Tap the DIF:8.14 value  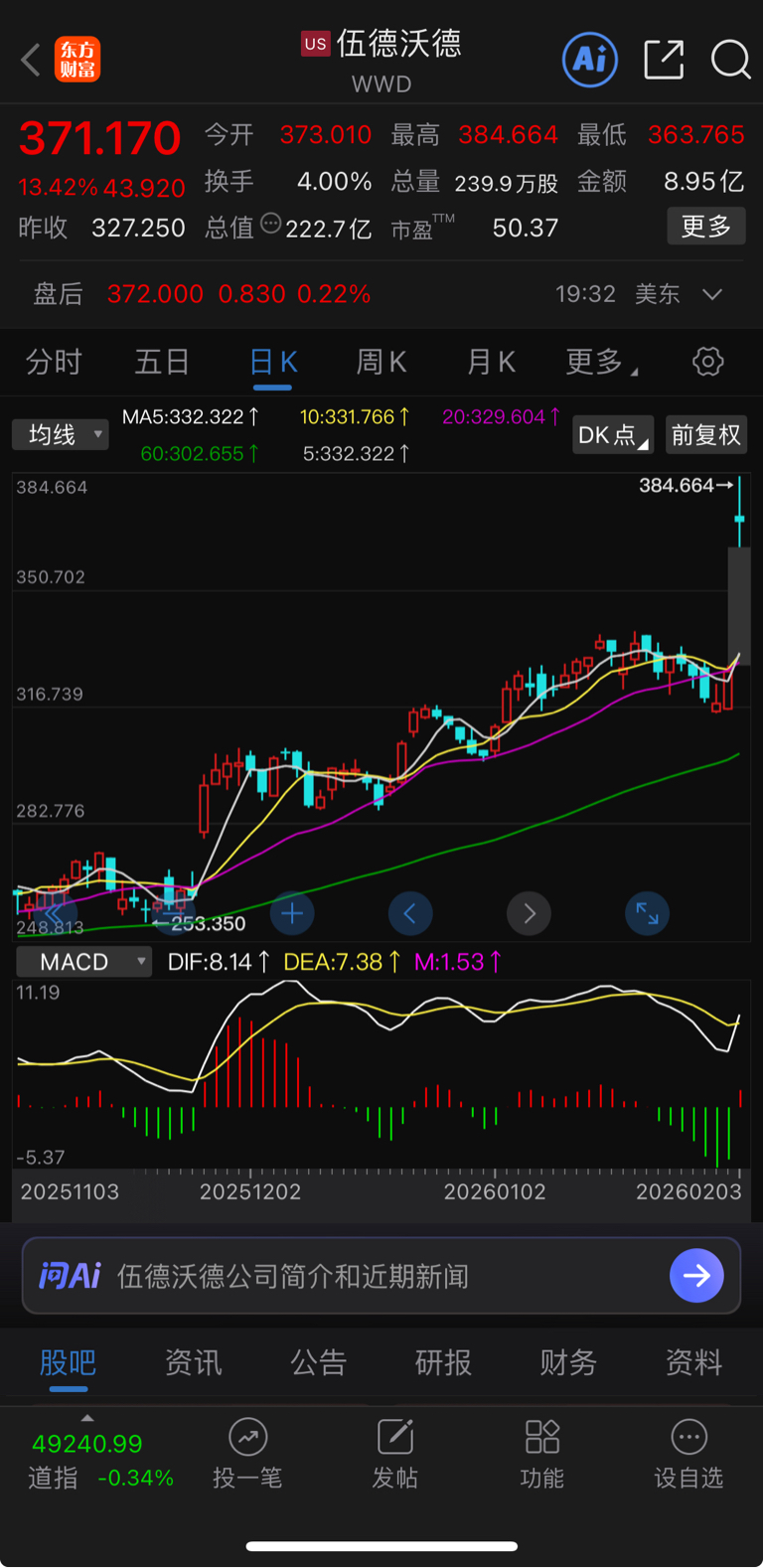click(x=220, y=962)
